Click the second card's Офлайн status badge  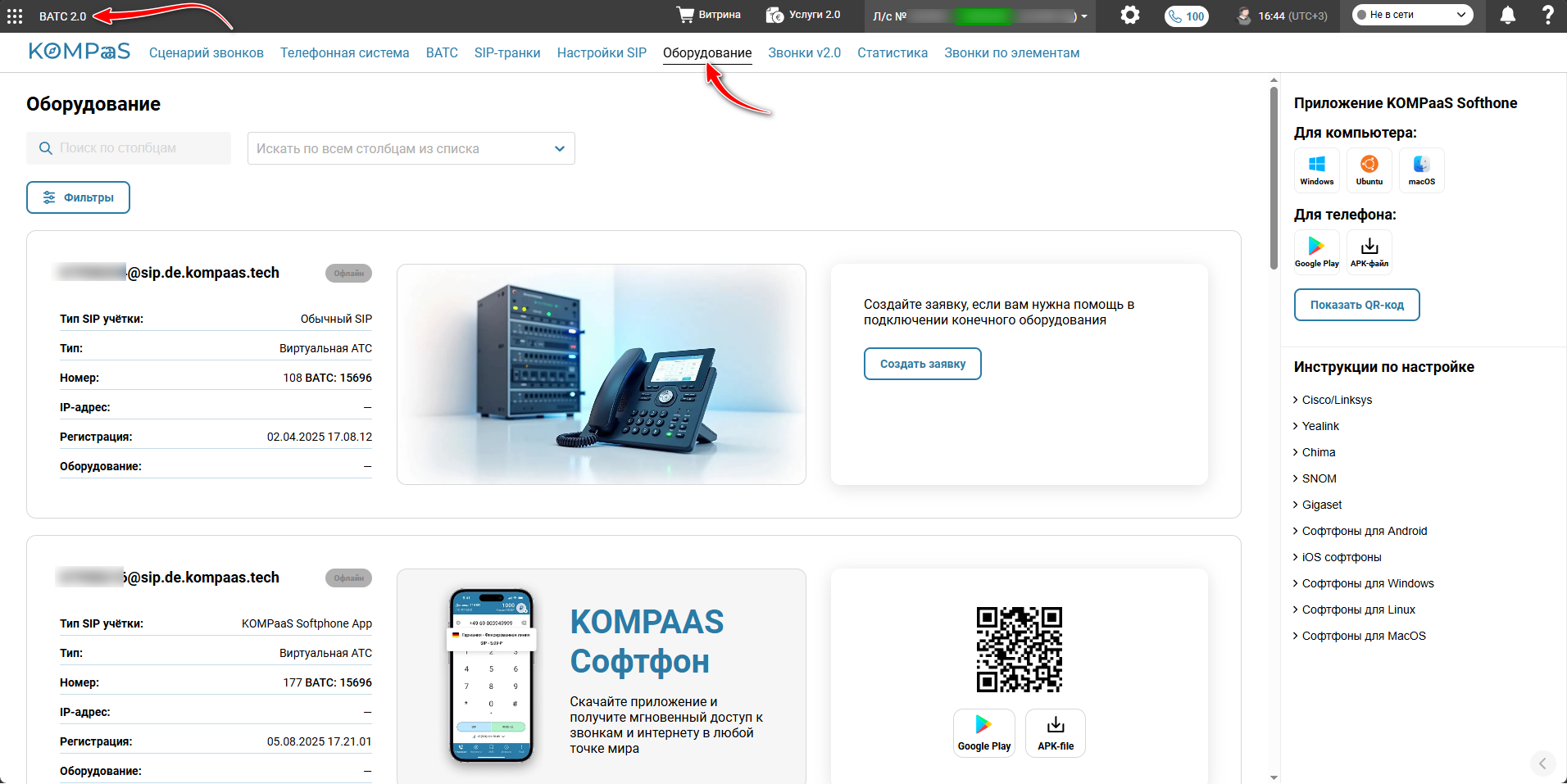click(348, 578)
